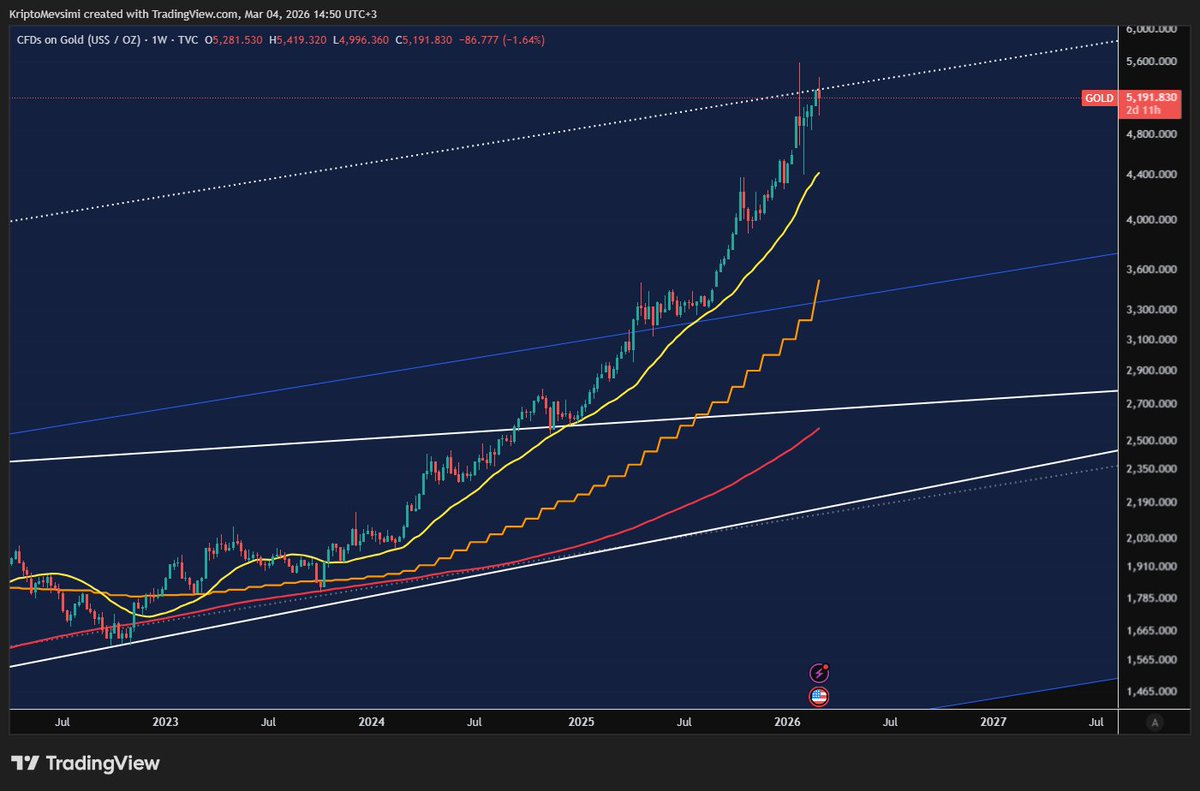1200x791 pixels.
Task: Click the 2027 label on time axis
Action: click(994, 721)
